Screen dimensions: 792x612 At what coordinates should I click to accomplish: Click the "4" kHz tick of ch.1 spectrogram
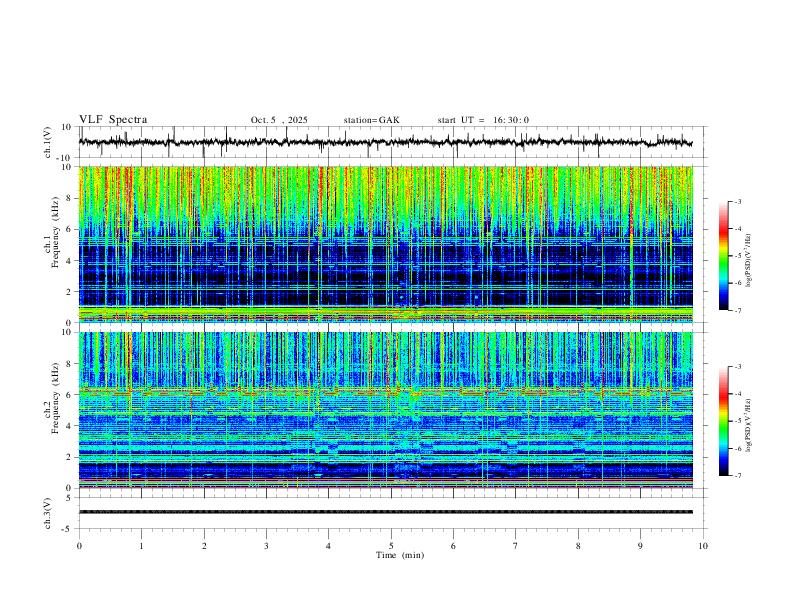click(x=68, y=261)
